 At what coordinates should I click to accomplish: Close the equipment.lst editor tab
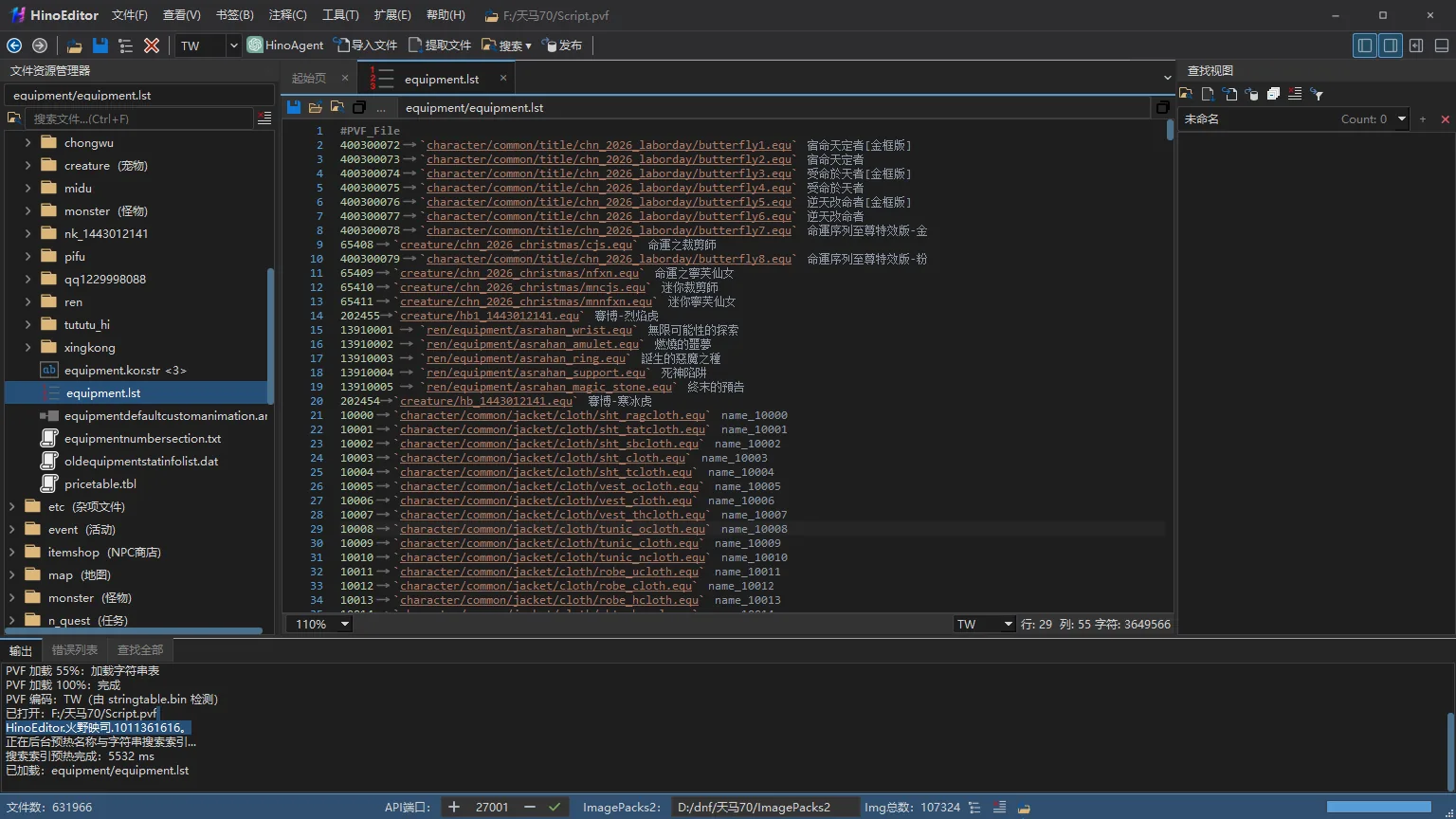point(503,78)
